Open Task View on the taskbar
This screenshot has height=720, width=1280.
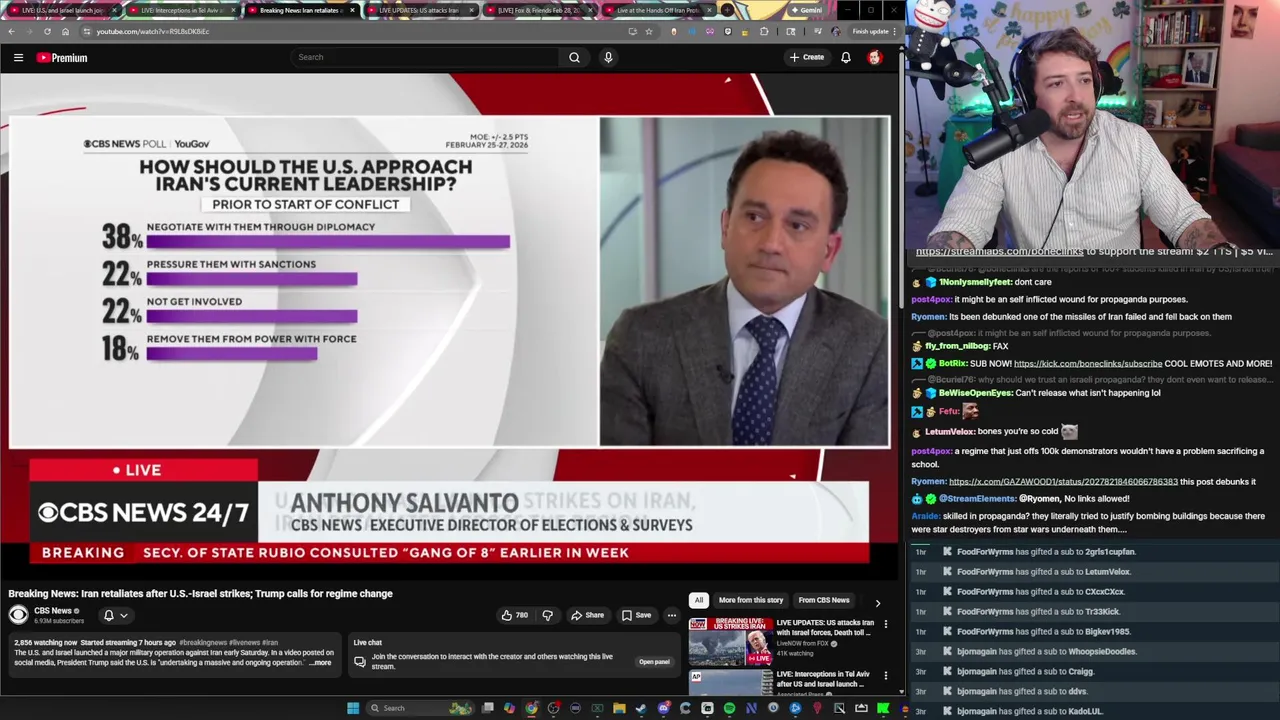[487, 708]
